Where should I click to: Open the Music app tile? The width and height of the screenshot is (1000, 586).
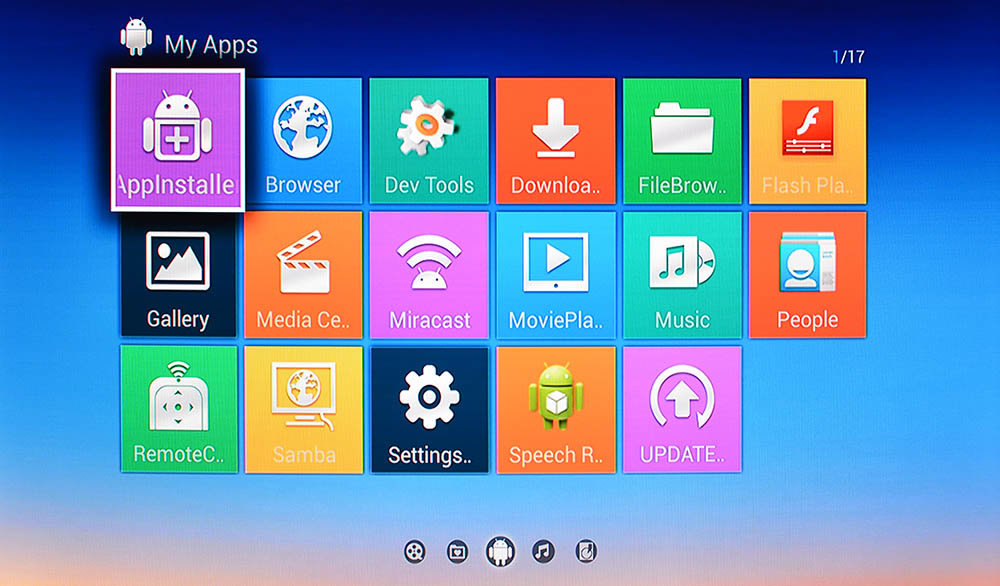coord(682,275)
